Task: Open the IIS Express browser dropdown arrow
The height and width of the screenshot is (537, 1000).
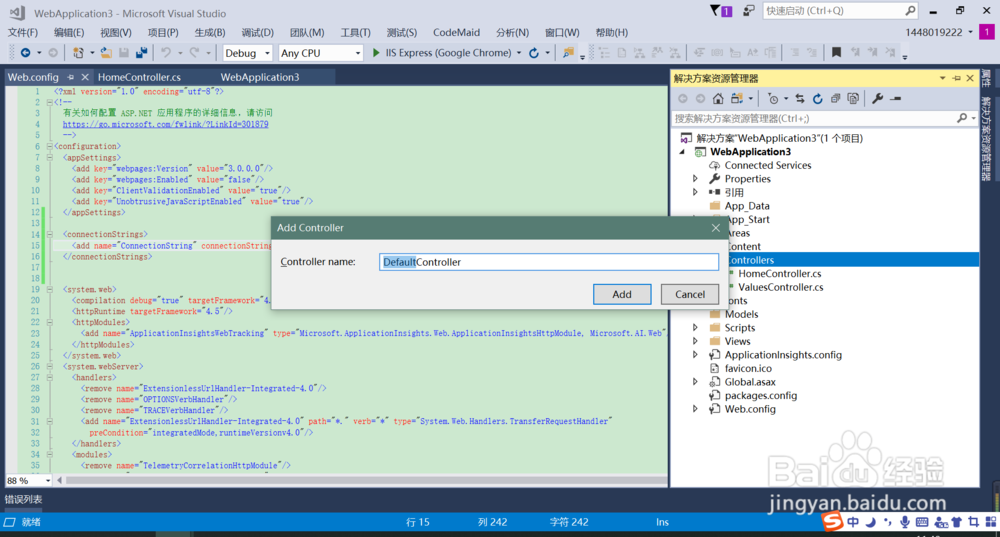Action: [x=518, y=53]
